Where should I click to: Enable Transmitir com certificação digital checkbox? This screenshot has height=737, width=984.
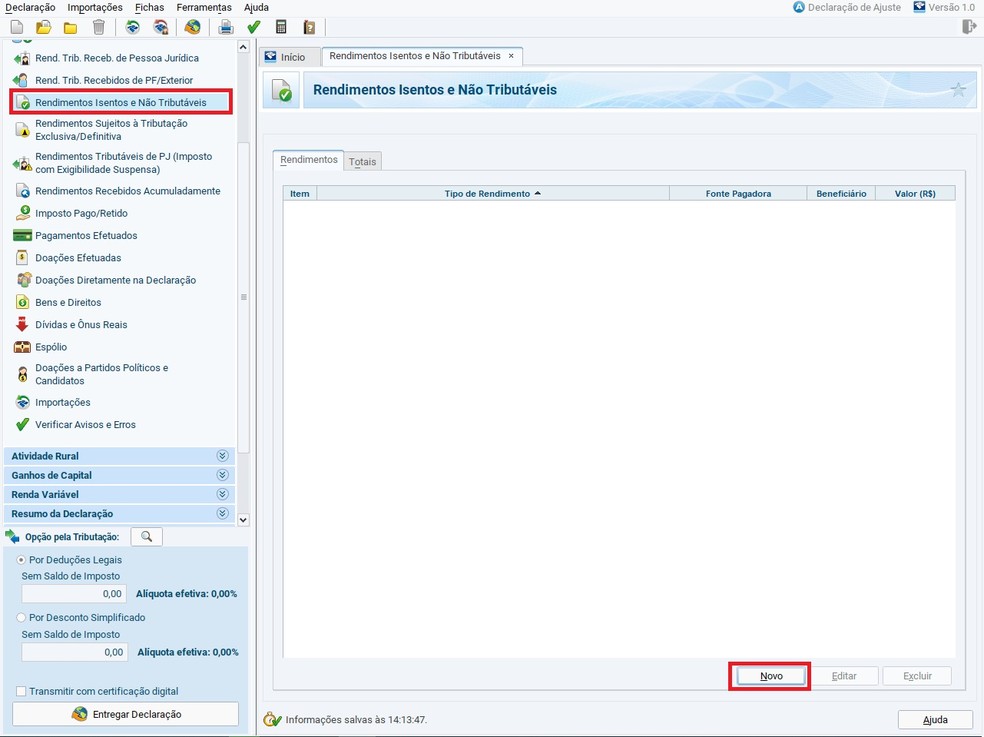click(21, 691)
